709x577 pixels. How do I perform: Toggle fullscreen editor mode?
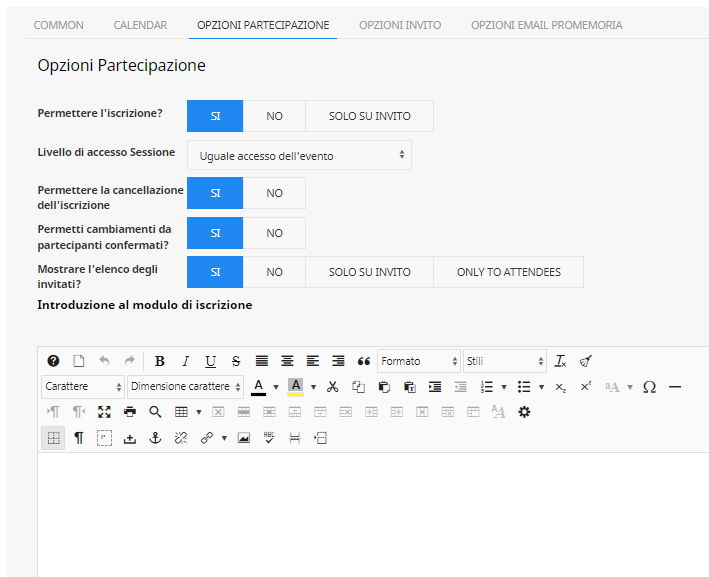click(x=104, y=412)
